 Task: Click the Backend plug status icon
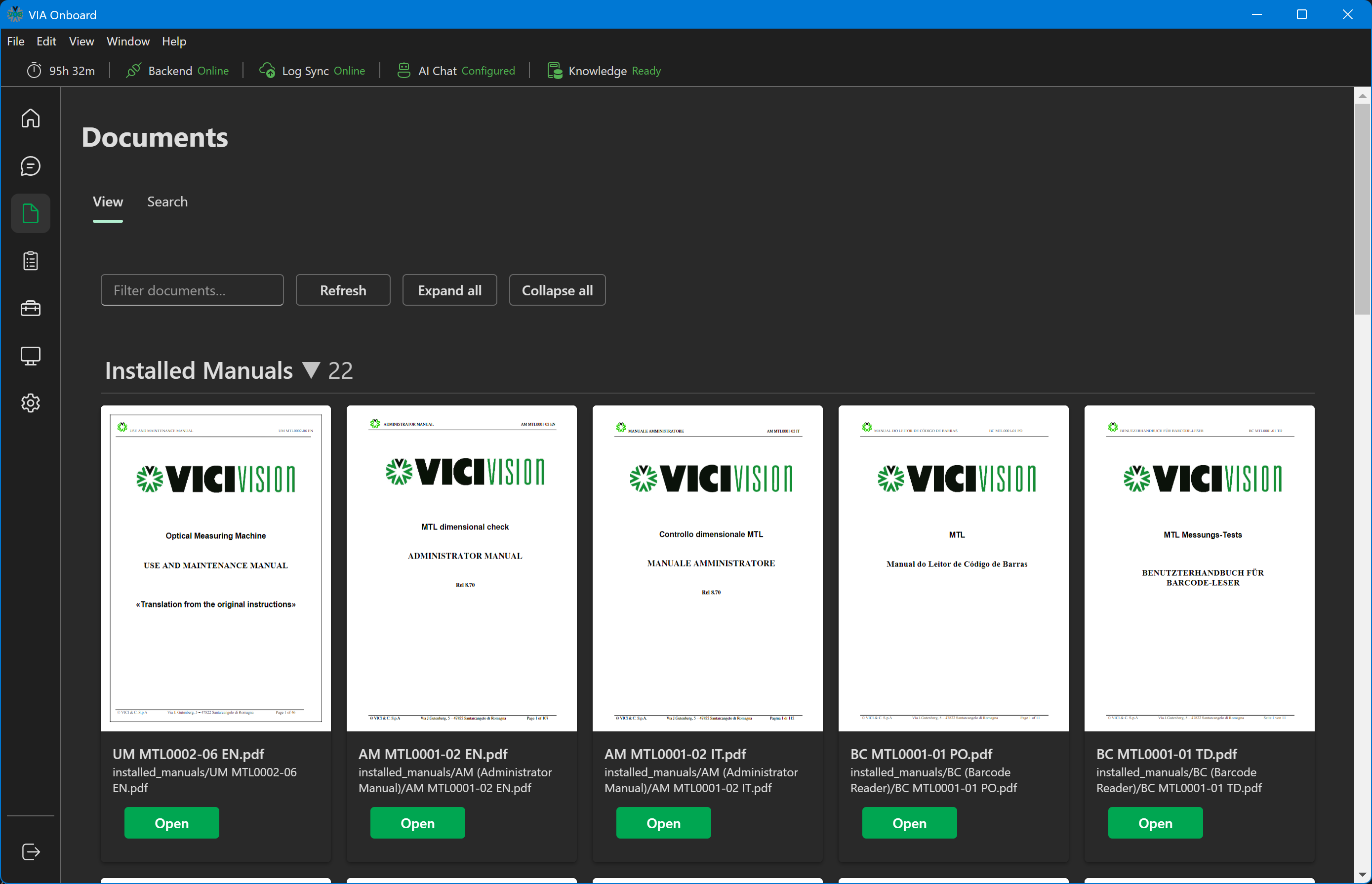tap(133, 71)
